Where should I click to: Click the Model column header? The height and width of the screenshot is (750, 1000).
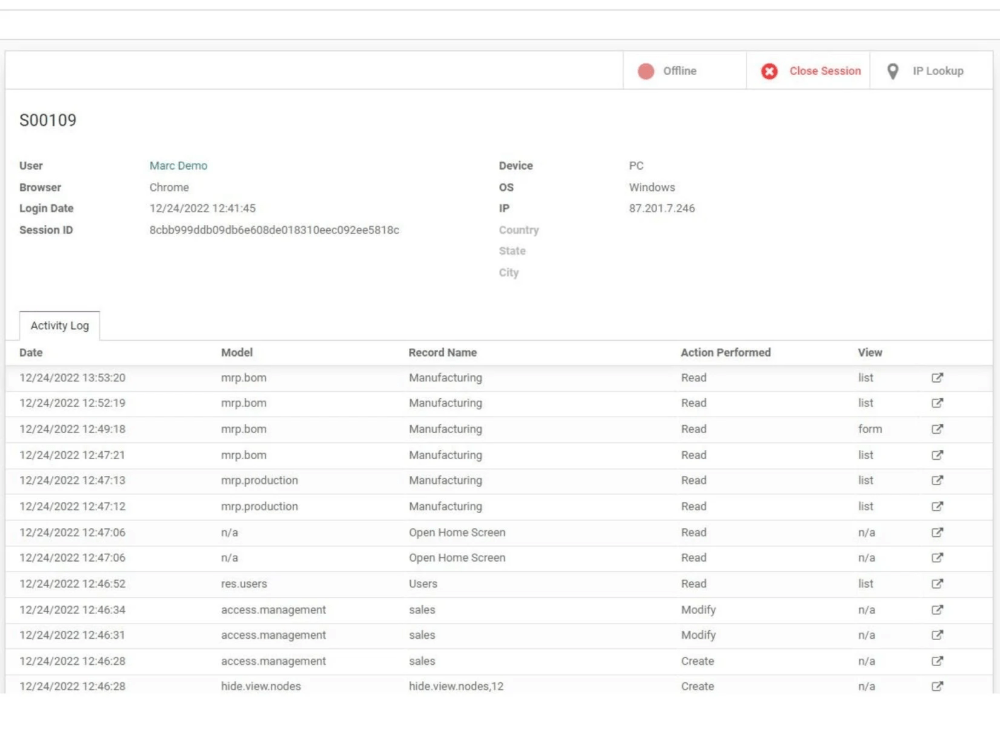(235, 352)
